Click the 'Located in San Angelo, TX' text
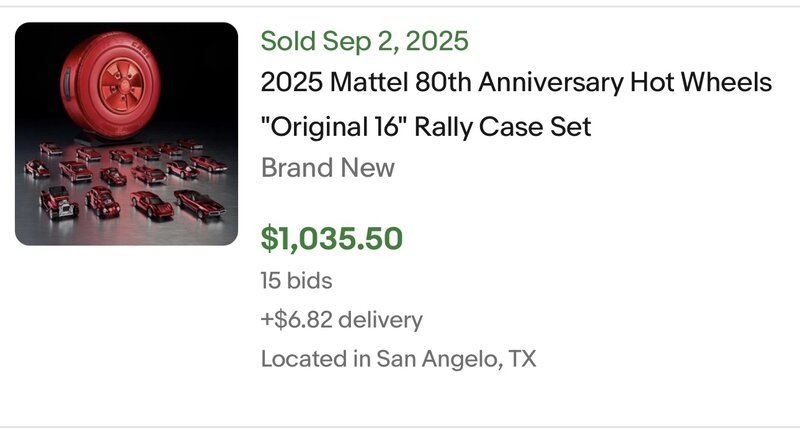 [x=398, y=359]
